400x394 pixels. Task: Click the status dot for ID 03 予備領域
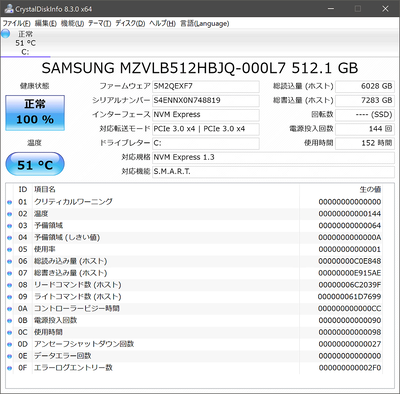(x=10, y=226)
